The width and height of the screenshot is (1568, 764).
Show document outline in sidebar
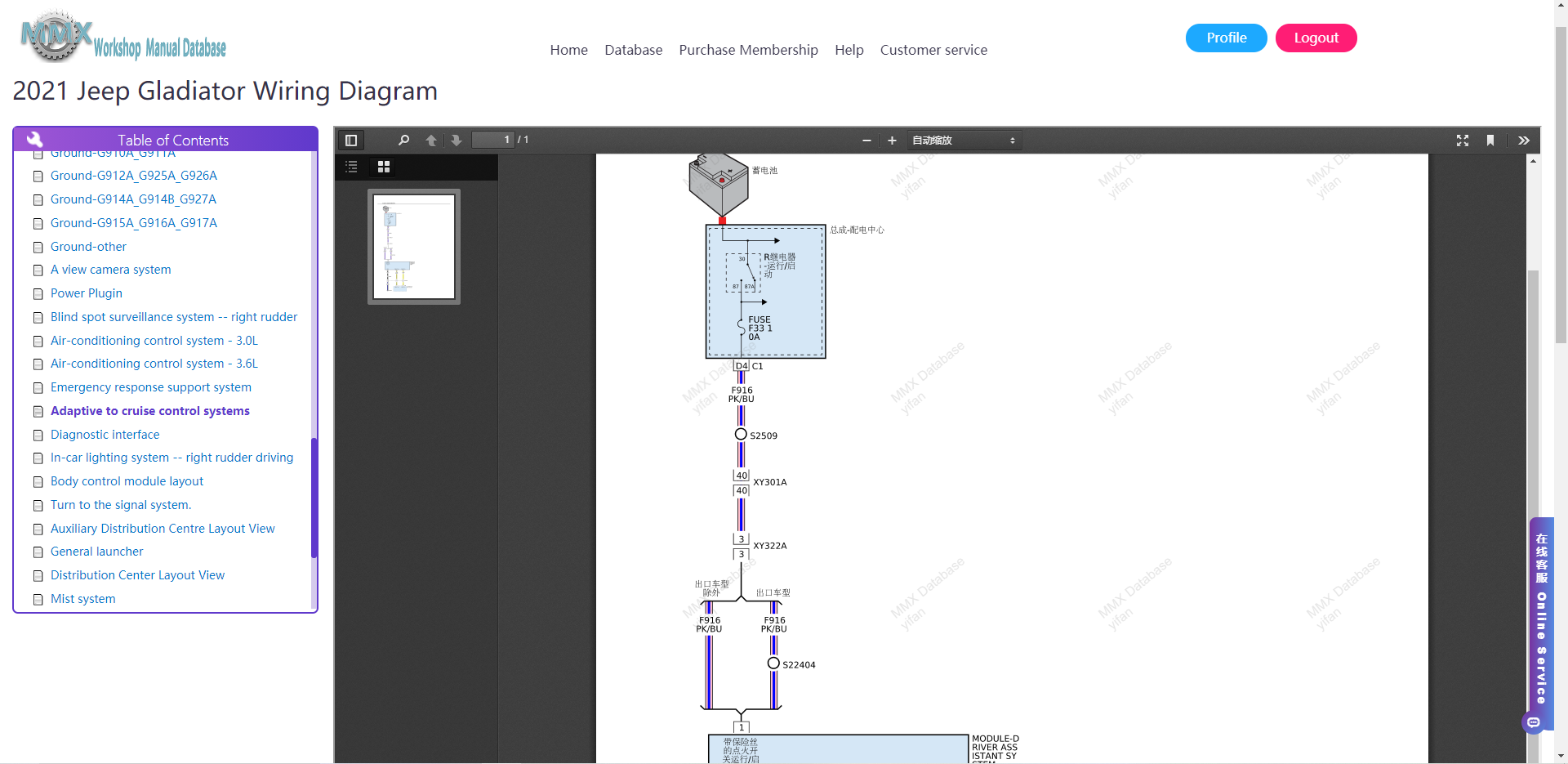tap(352, 167)
